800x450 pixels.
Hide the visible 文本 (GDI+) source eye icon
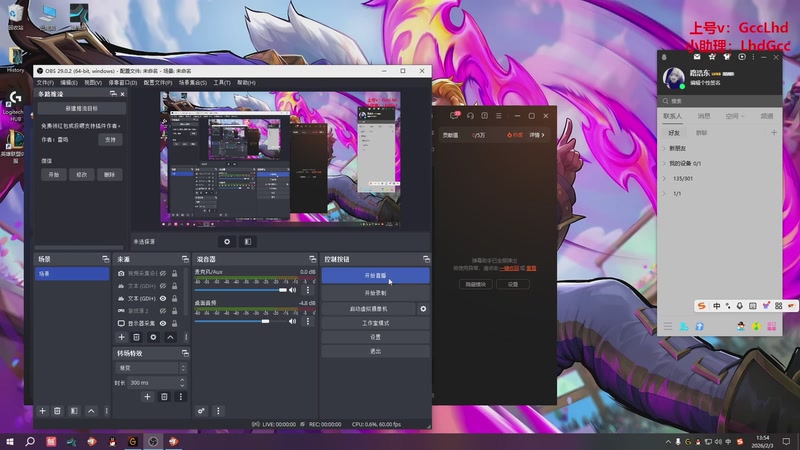163,298
